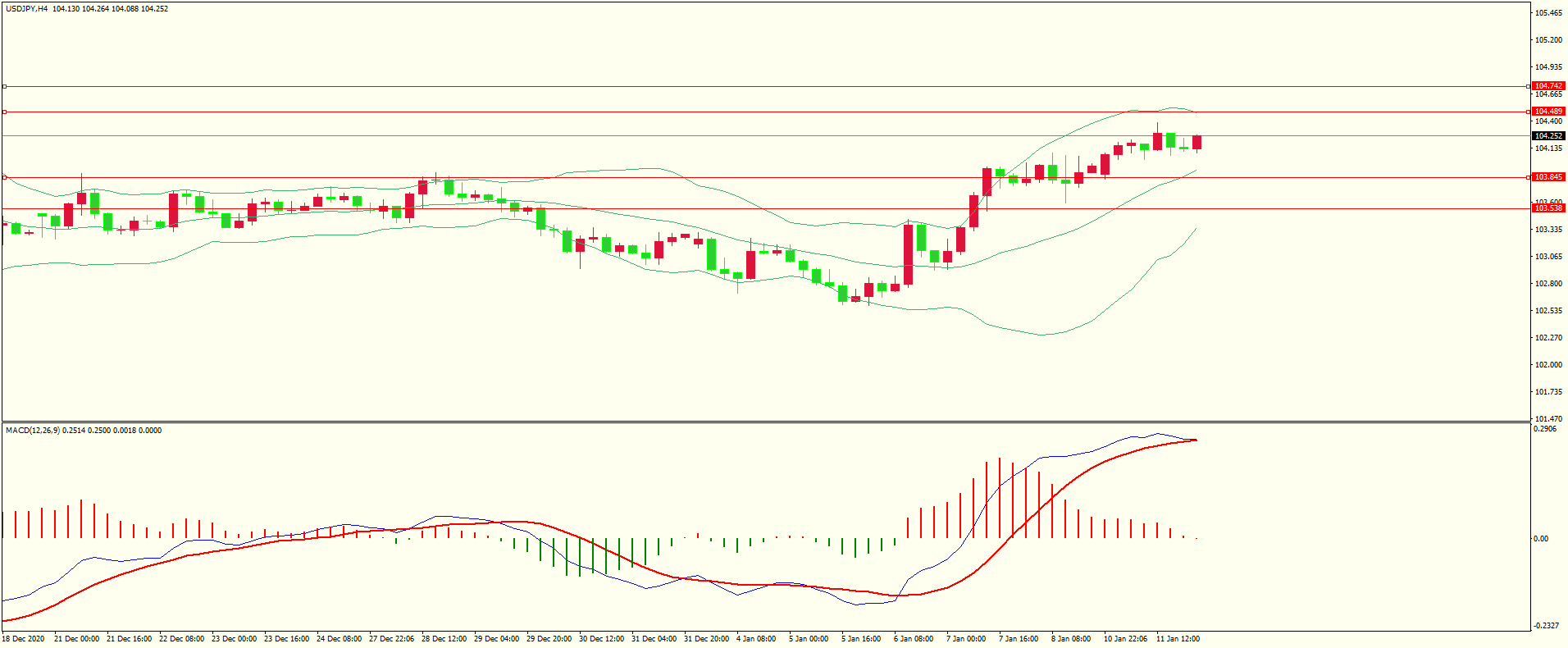The height and width of the screenshot is (648, 1568).
Task: Select the red 103.538 price level tag
Action: pyautogui.click(x=1548, y=208)
